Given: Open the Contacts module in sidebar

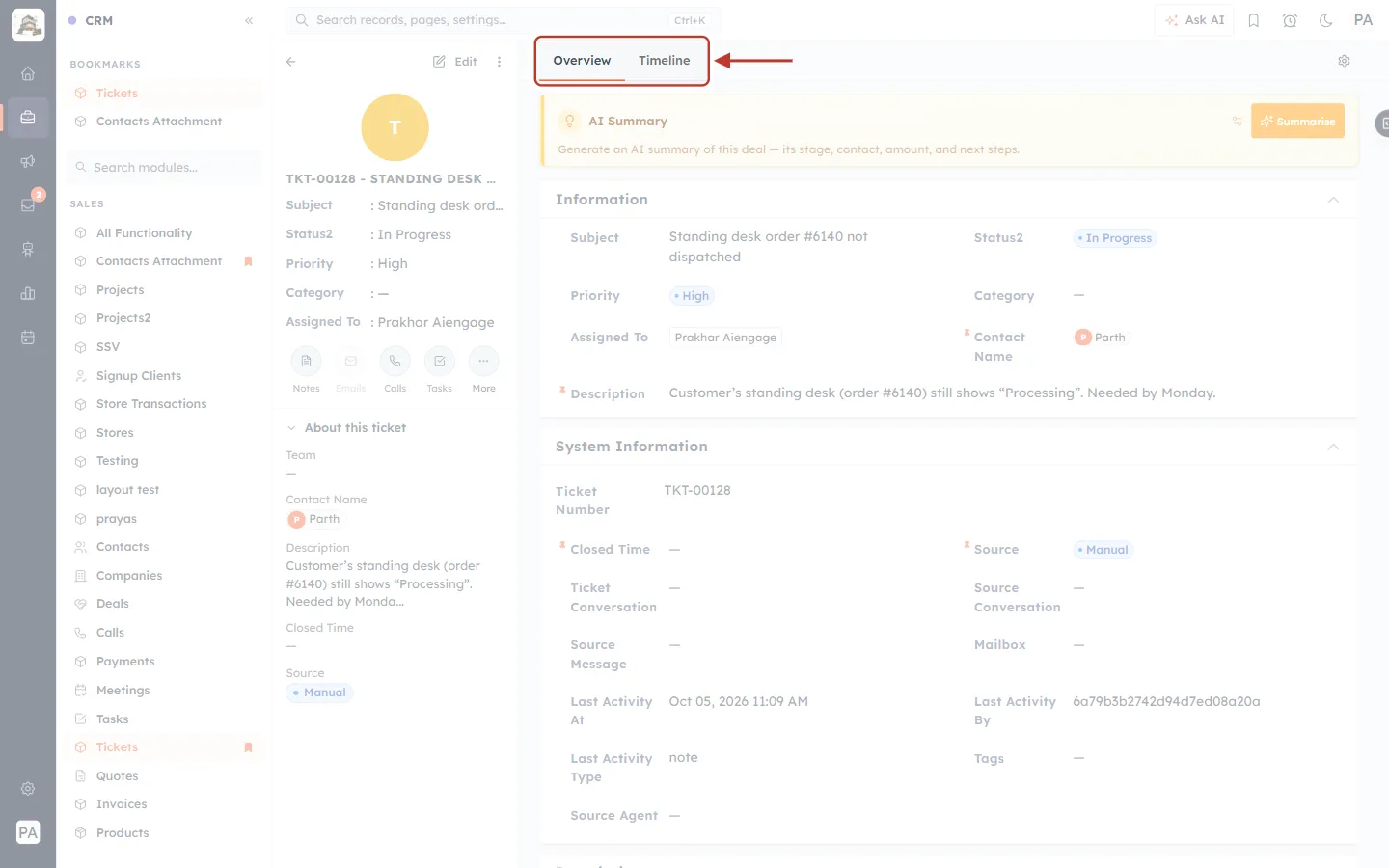Looking at the screenshot, I should click(123, 547).
